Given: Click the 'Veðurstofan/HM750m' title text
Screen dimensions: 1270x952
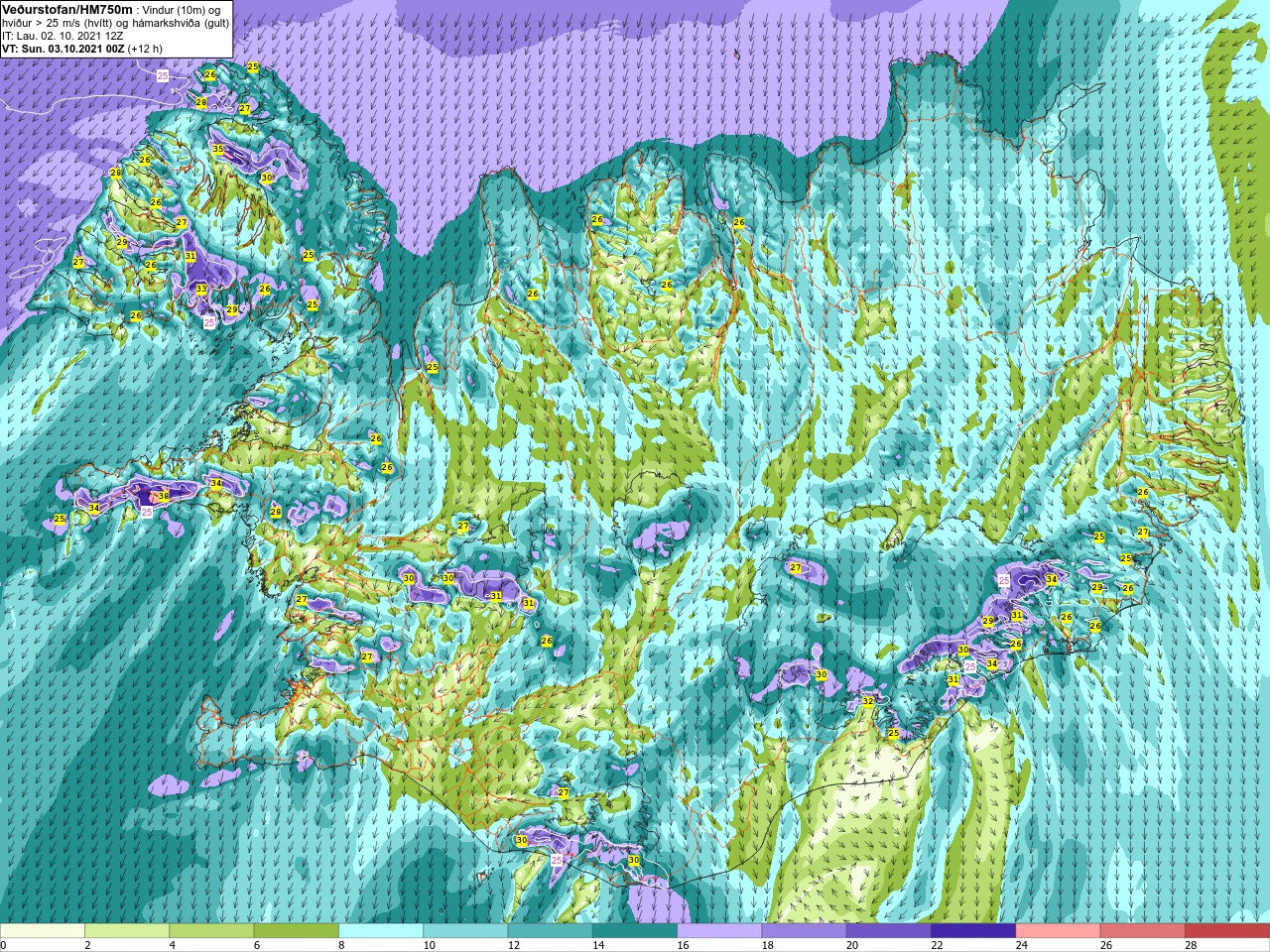Looking at the screenshot, I should pos(66,9).
